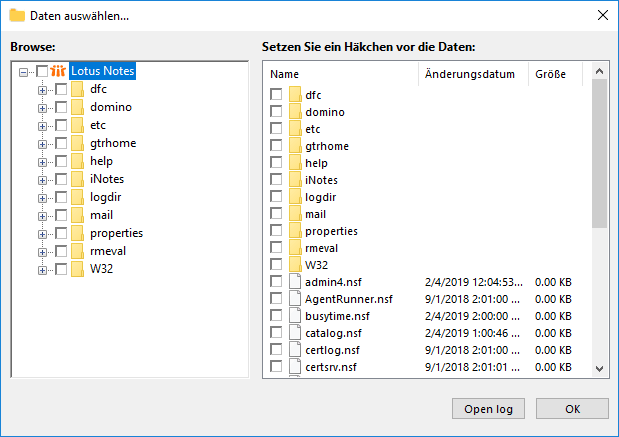This screenshot has width=619, height=437.
Task: Sort by the Größe column header
Action: [x=555, y=74]
